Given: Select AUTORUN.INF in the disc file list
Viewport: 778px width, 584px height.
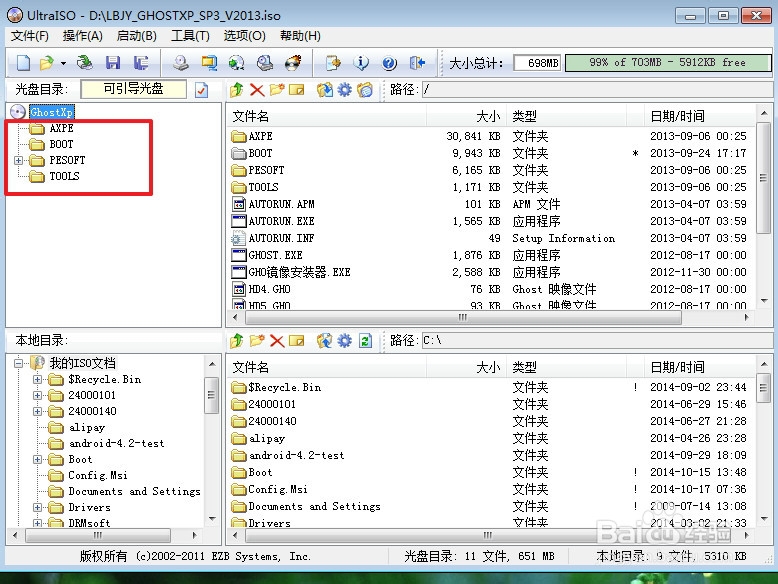Looking at the screenshot, I should 281,238.
